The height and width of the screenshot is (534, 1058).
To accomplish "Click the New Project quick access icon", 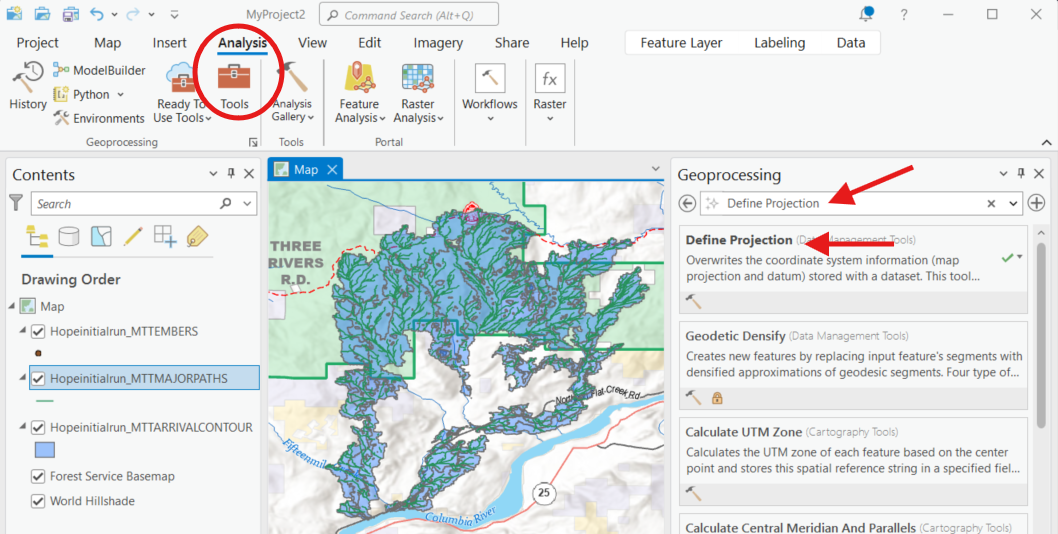I will (13, 14).
